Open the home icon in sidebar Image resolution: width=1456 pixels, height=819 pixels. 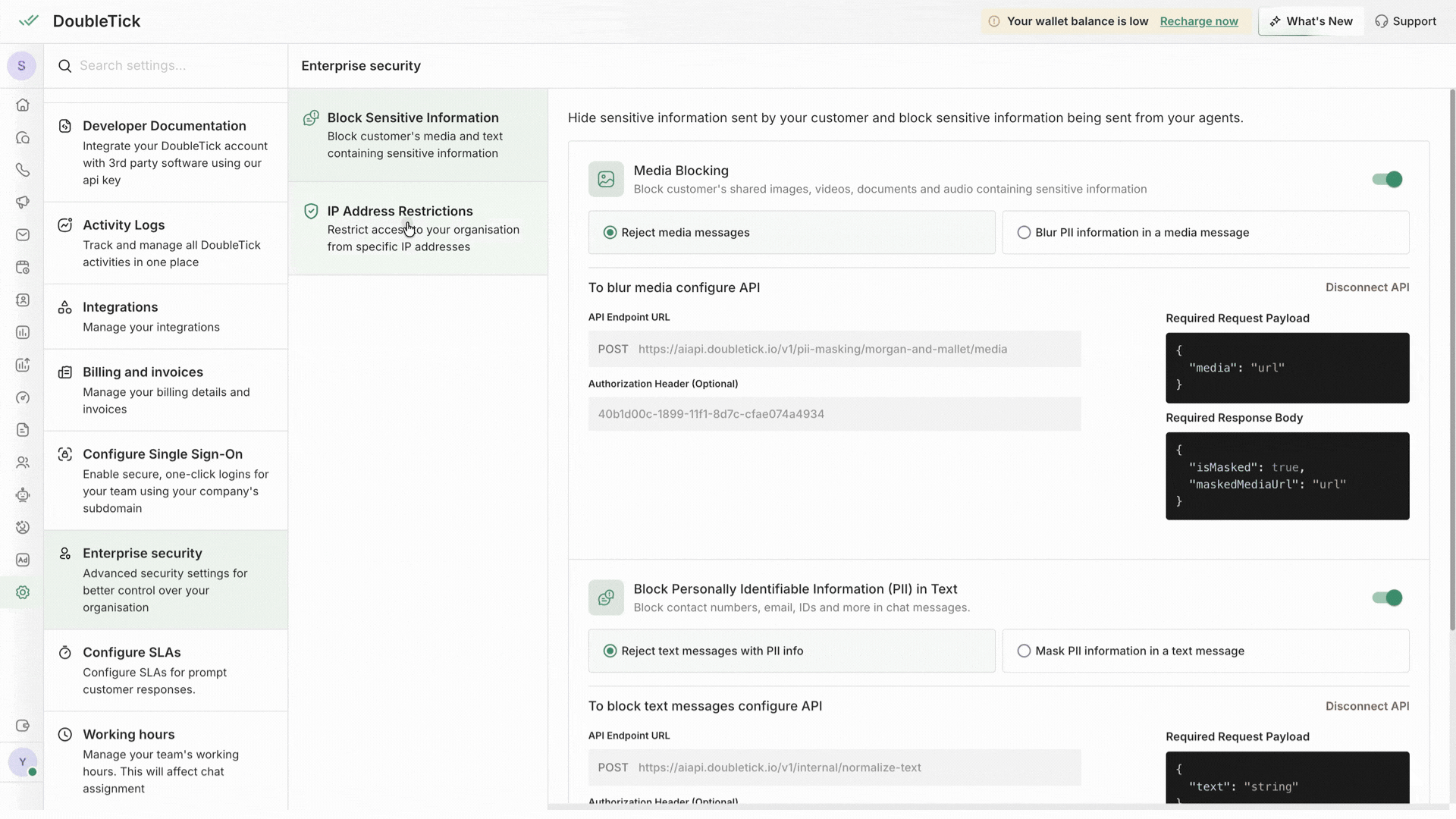click(x=23, y=105)
